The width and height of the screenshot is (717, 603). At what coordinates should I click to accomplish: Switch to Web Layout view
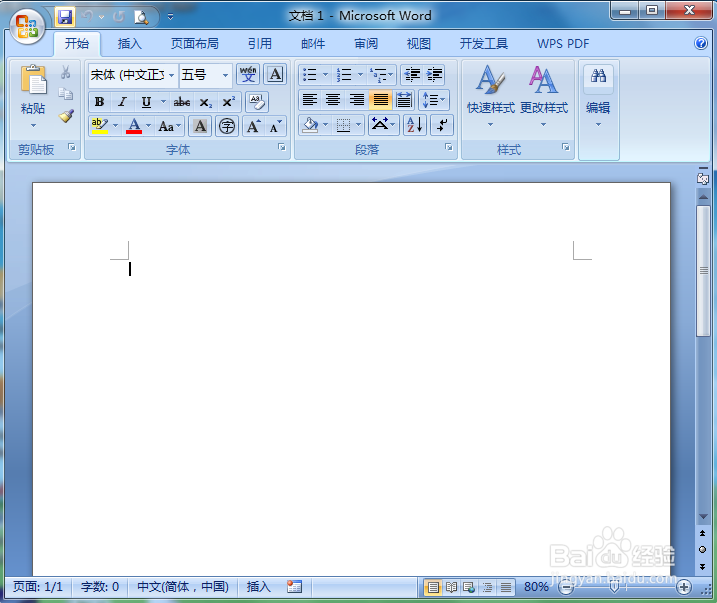click(469, 587)
